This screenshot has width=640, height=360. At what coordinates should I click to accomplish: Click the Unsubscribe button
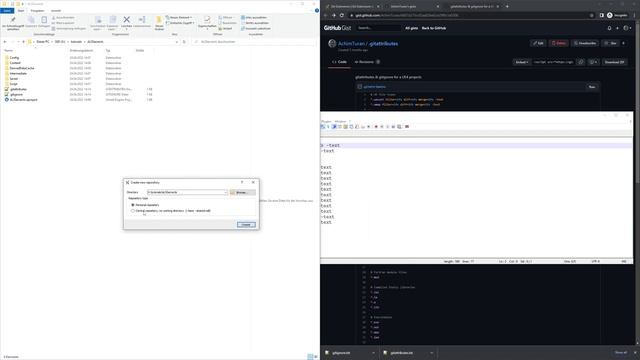(585, 43)
